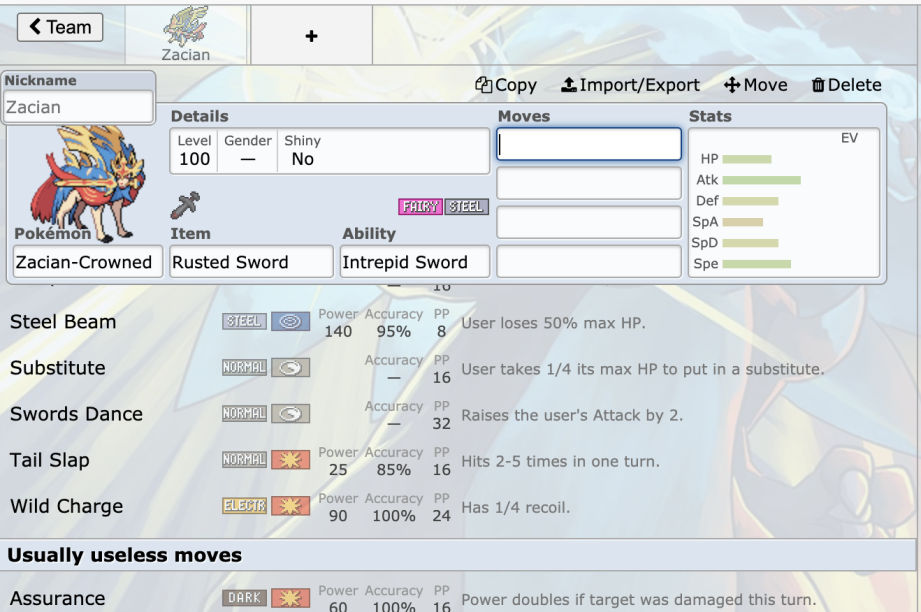The height and width of the screenshot is (612, 921).
Task: Add a new Pokémon with plus tab
Action: [311, 36]
